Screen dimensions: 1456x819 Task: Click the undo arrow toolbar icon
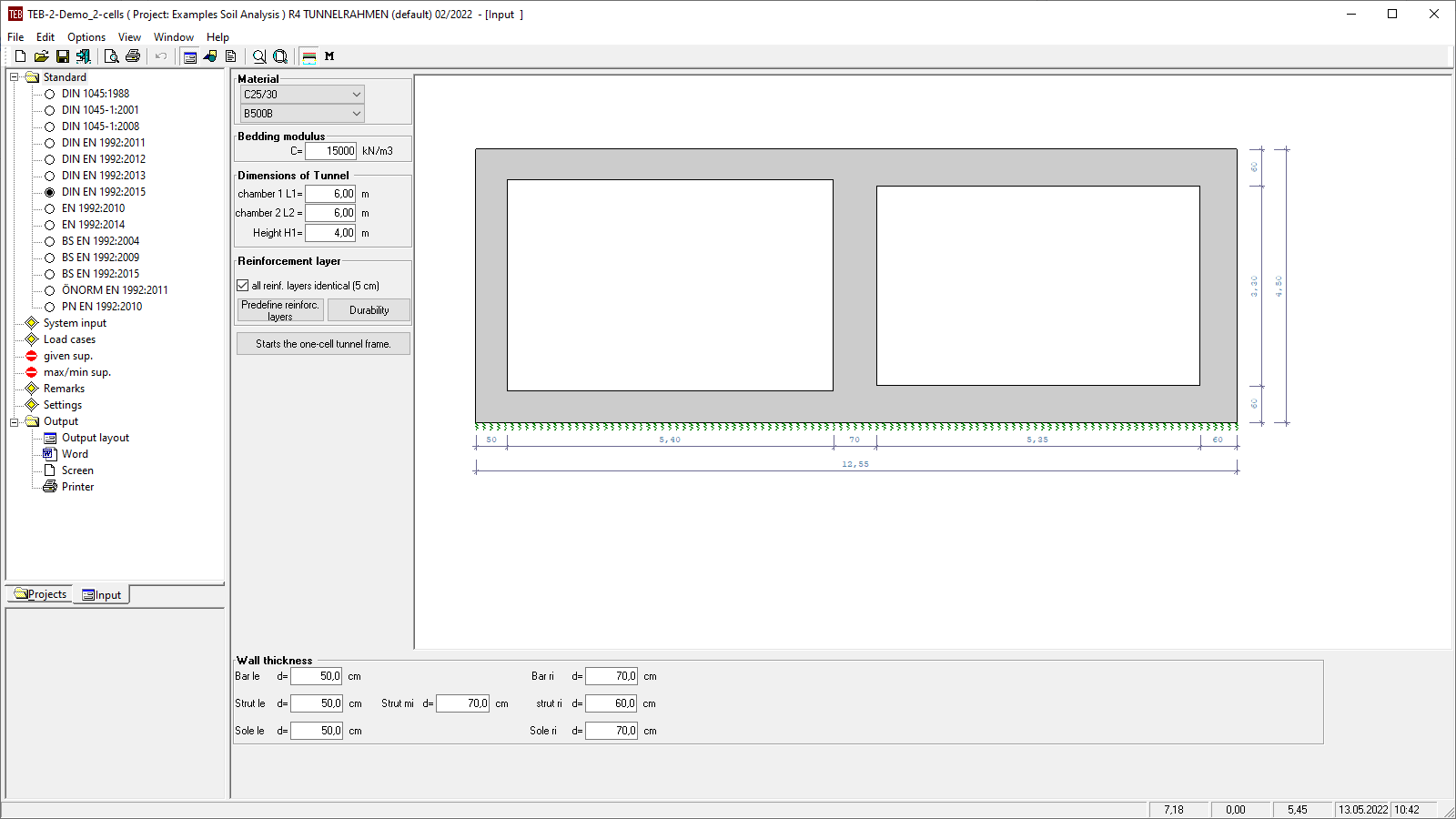[x=161, y=56]
